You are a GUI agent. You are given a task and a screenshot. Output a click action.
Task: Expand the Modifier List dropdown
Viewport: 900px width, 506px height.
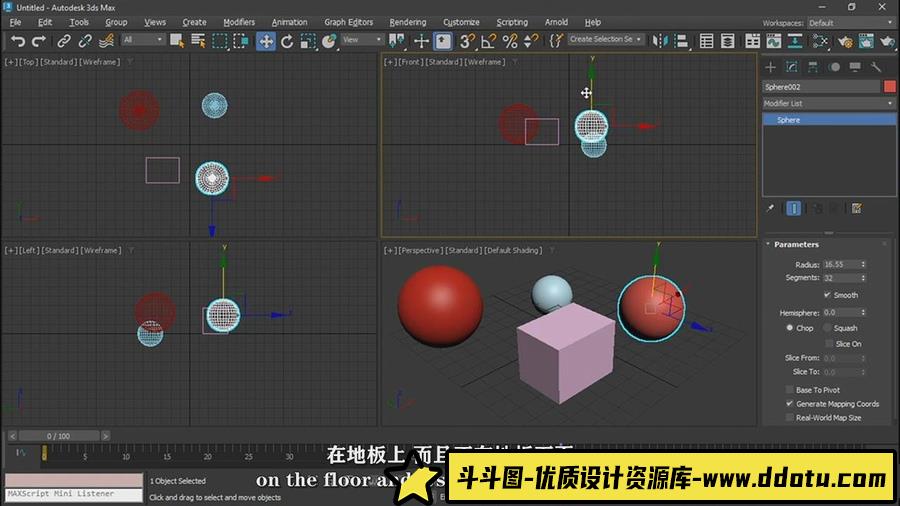tap(828, 103)
